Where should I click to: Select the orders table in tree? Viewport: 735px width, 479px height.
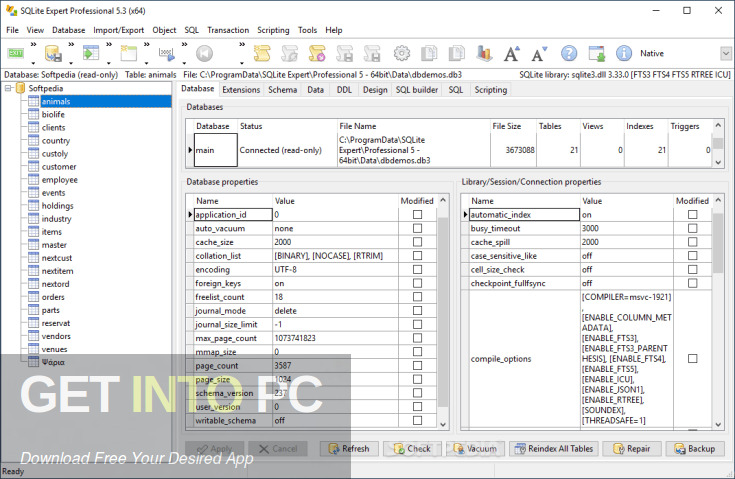pos(53,297)
